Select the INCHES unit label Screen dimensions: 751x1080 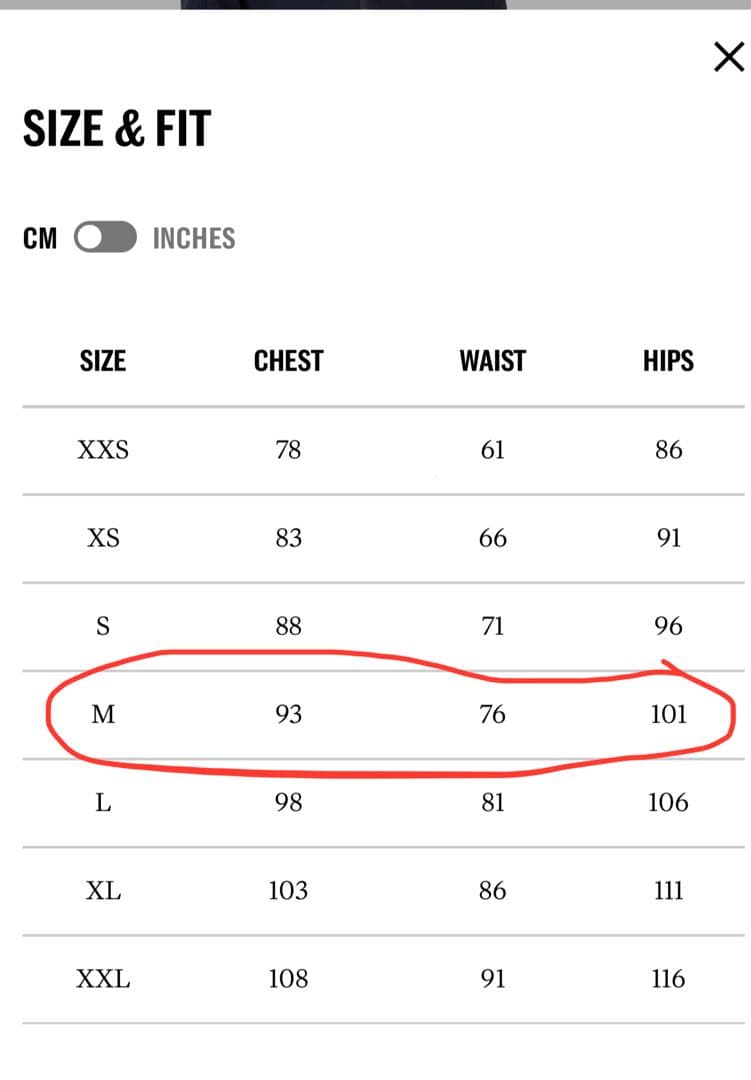pos(194,238)
